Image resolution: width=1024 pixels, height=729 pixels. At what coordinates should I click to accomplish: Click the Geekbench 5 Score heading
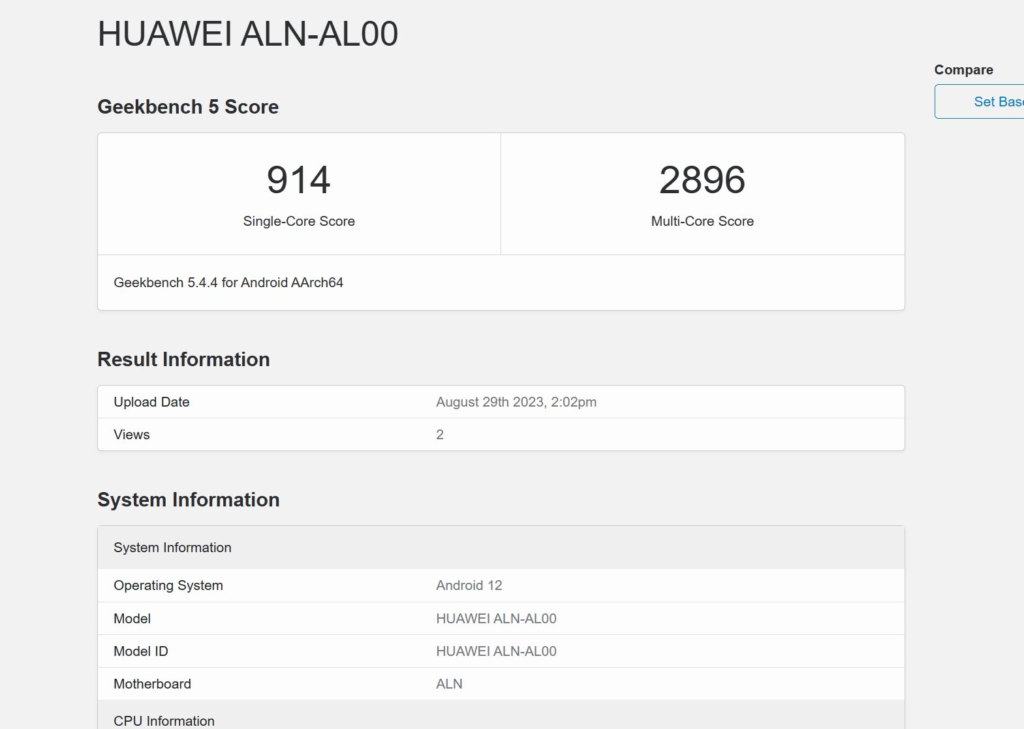(188, 106)
